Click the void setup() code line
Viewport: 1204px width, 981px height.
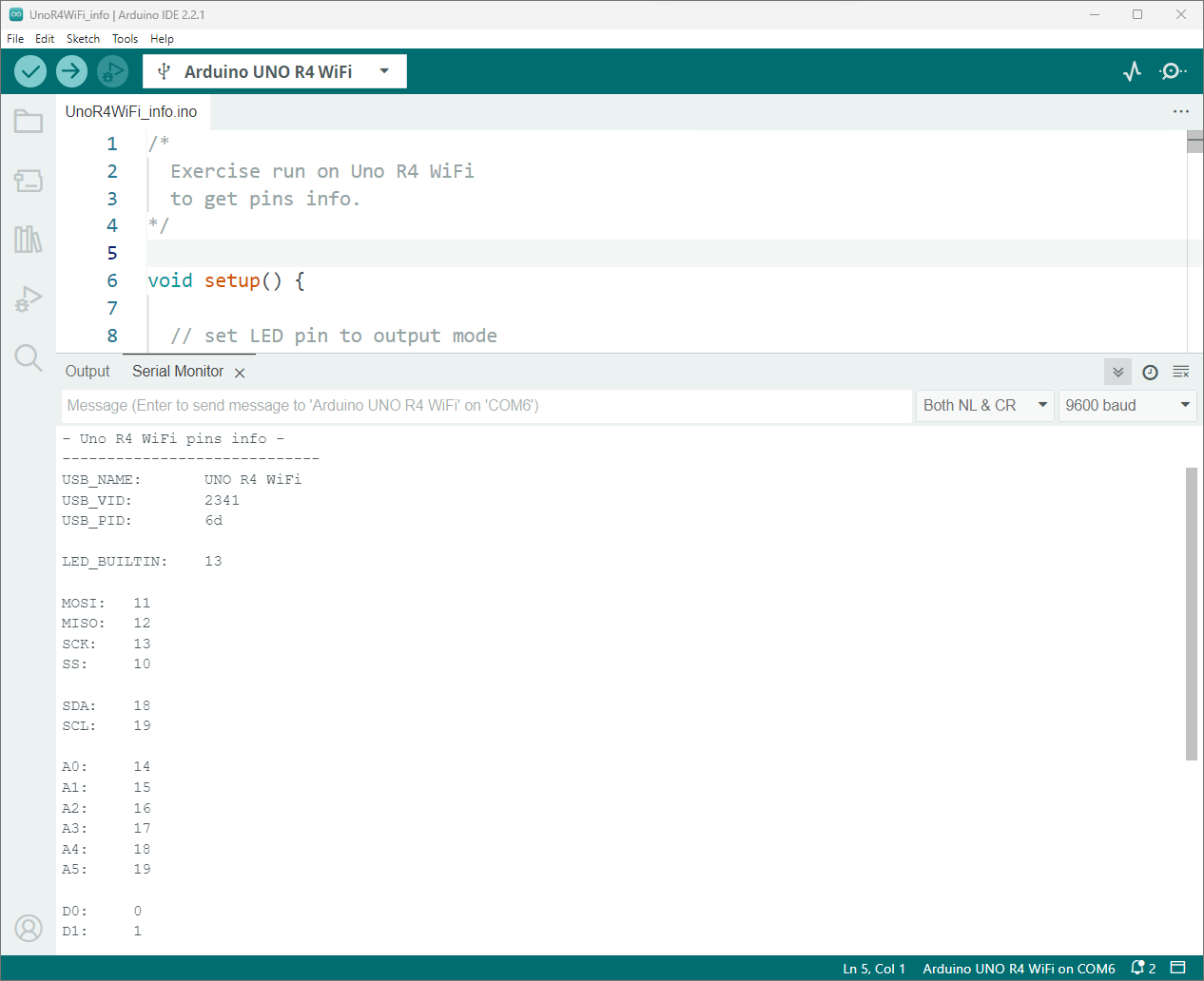point(226,280)
